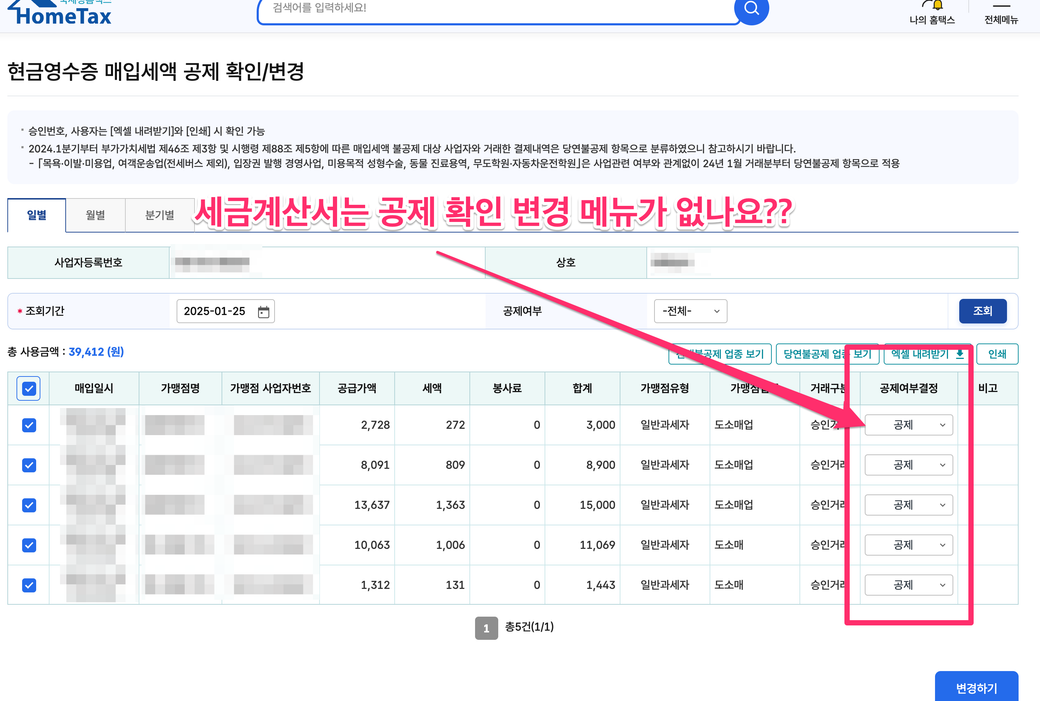The height and width of the screenshot is (701, 1040).
Task: Open 공제 dropdown for the 11,069 row
Action: click(x=908, y=545)
